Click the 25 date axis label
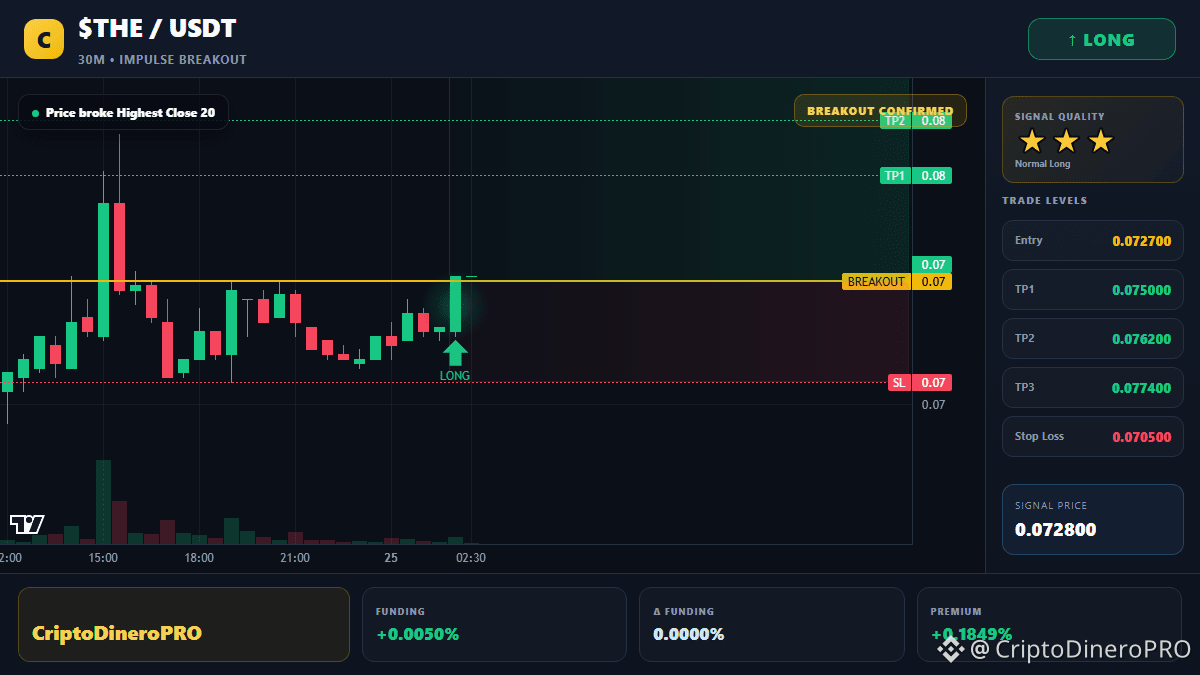The width and height of the screenshot is (1200, 675). (391, 558)
